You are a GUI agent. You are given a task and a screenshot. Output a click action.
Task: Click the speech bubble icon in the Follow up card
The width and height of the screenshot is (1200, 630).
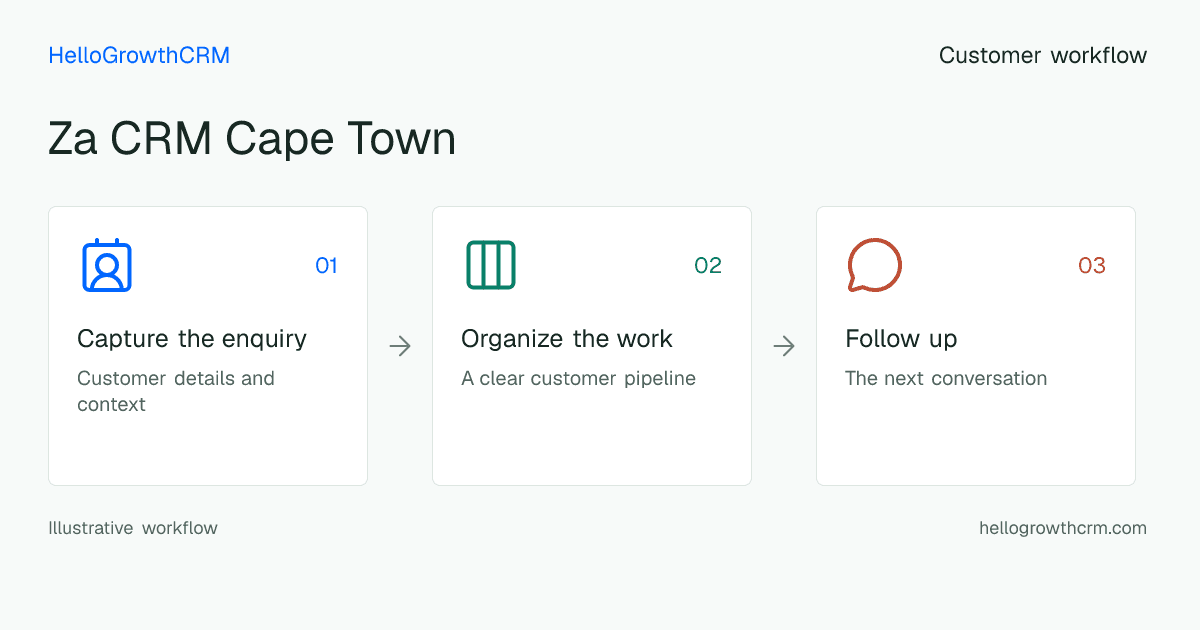875,265
